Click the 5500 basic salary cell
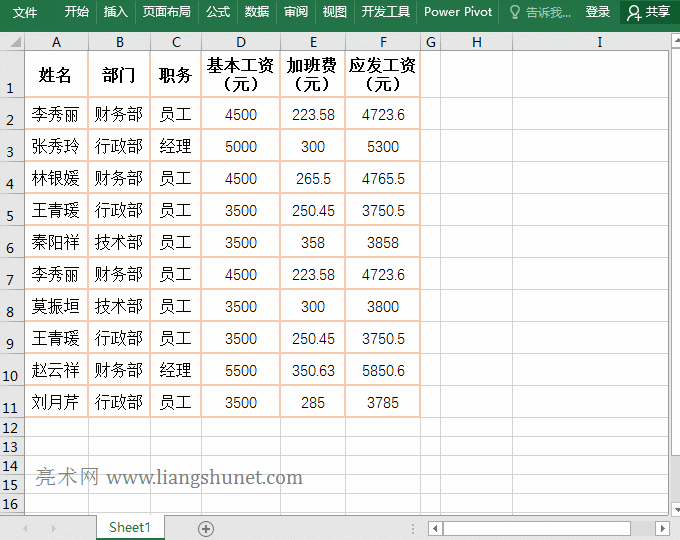Image resolution: width=680 pixels, height=540 pixels. tap(241, 370)
